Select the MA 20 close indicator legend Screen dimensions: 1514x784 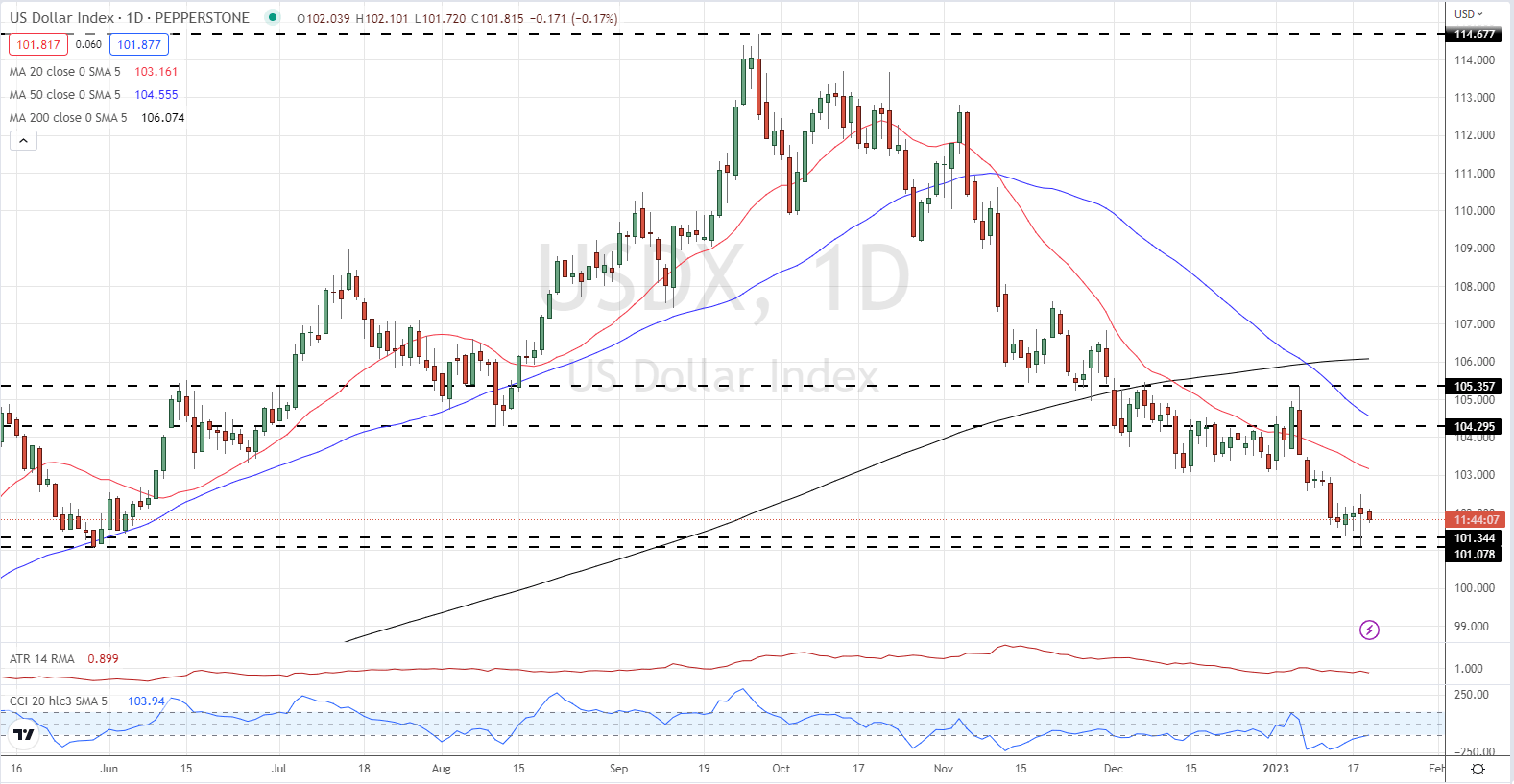click(x=65, y=72)
